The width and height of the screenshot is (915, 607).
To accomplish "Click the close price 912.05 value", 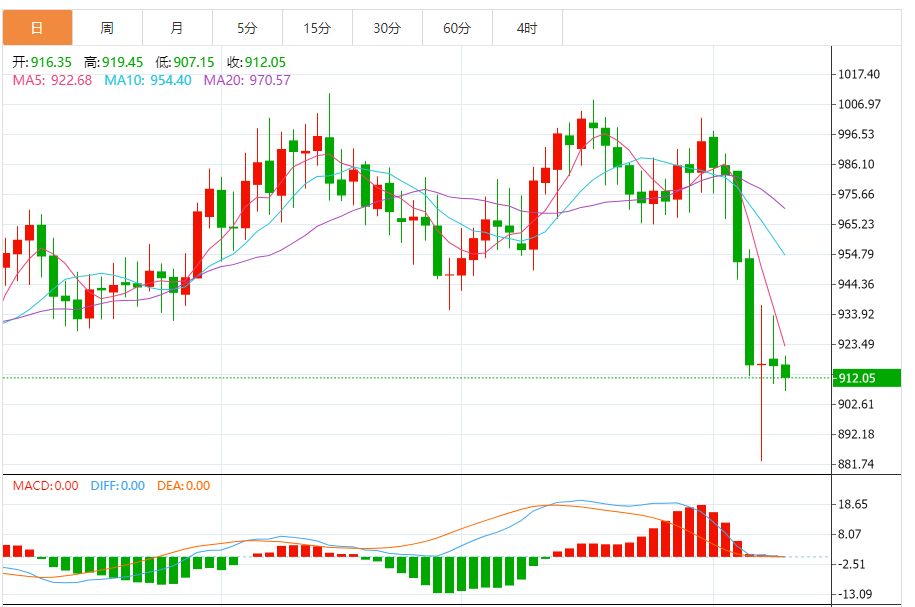I will (x=265, y=62).
